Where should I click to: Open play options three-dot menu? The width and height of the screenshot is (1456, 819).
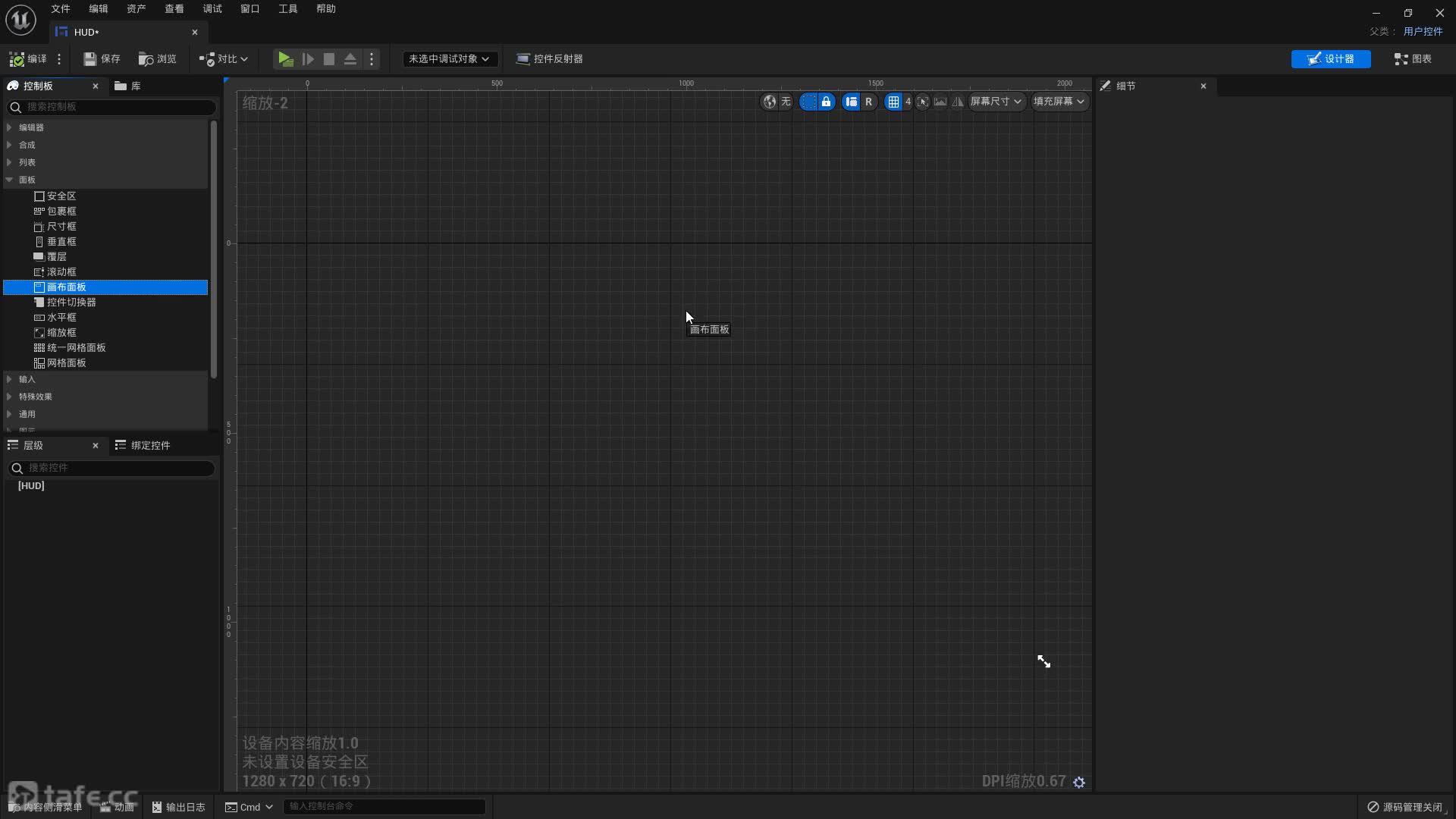pos(372,59)
